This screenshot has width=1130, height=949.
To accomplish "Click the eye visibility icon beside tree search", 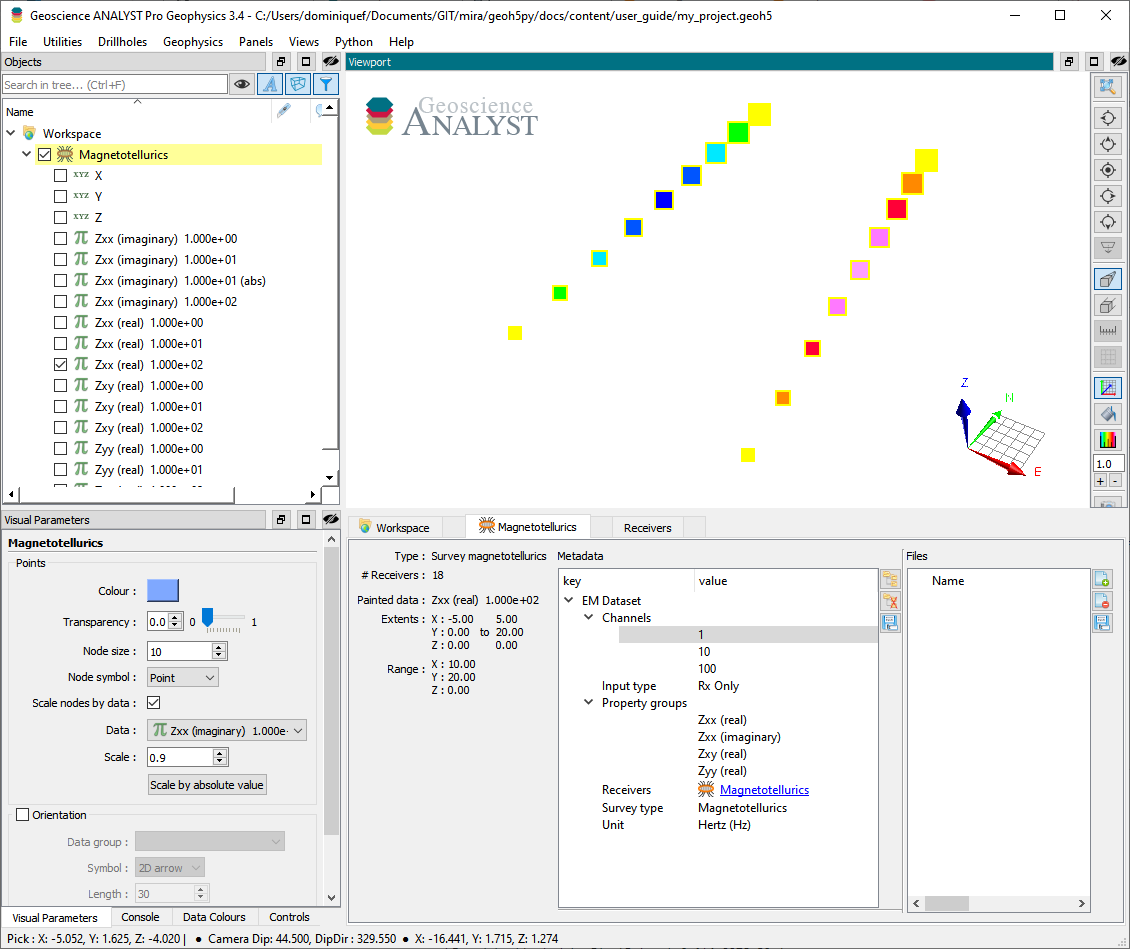I will point(242,84).
